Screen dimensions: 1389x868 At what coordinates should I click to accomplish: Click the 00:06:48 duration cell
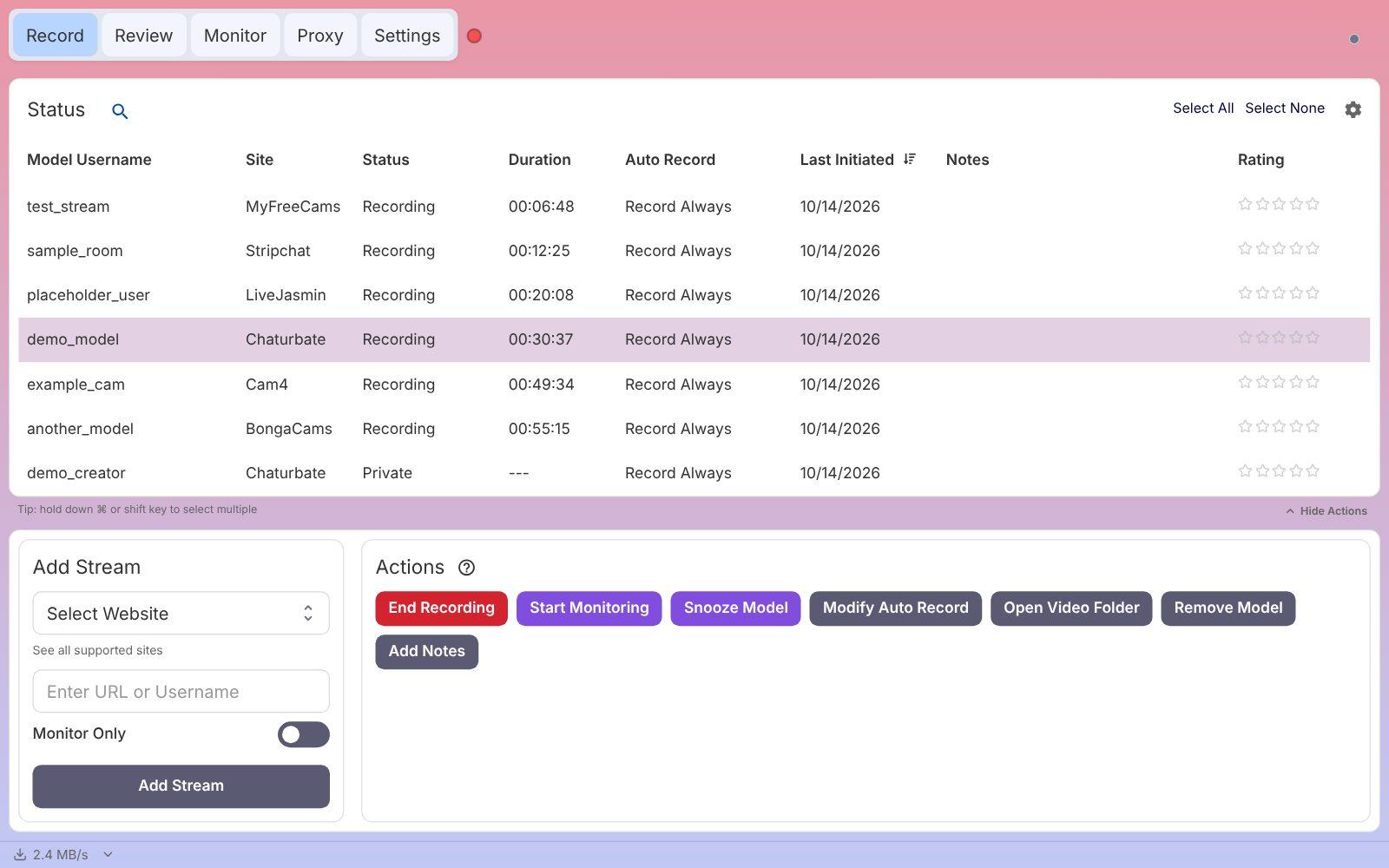pyautogui.click(x=541, y=207)
